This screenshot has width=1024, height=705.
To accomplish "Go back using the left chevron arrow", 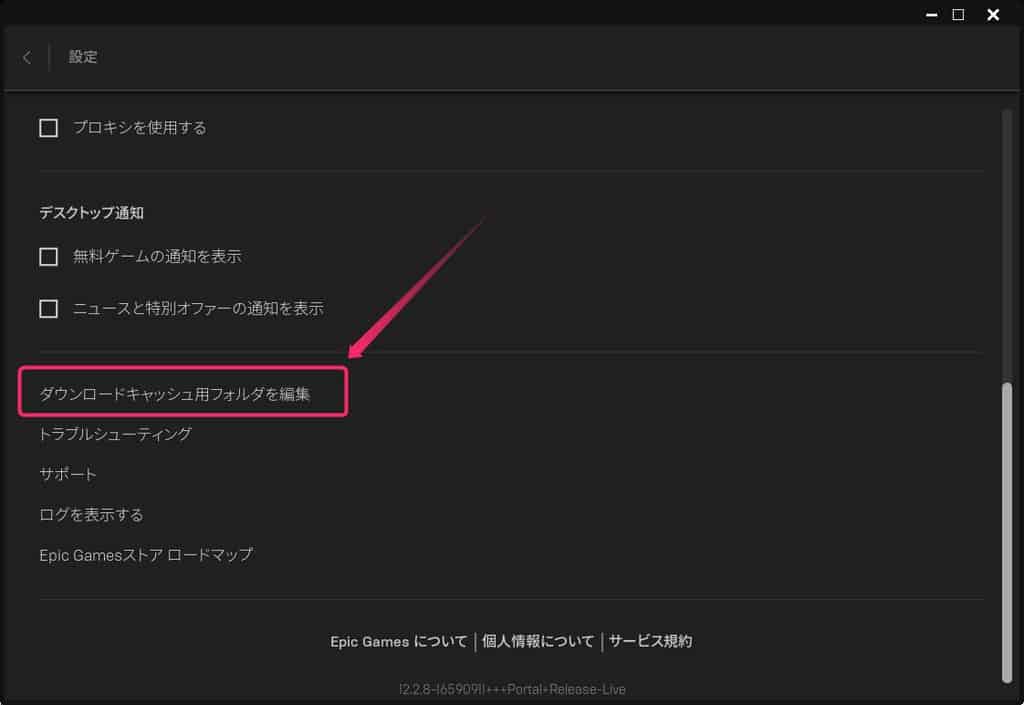I will click(27, 57).
